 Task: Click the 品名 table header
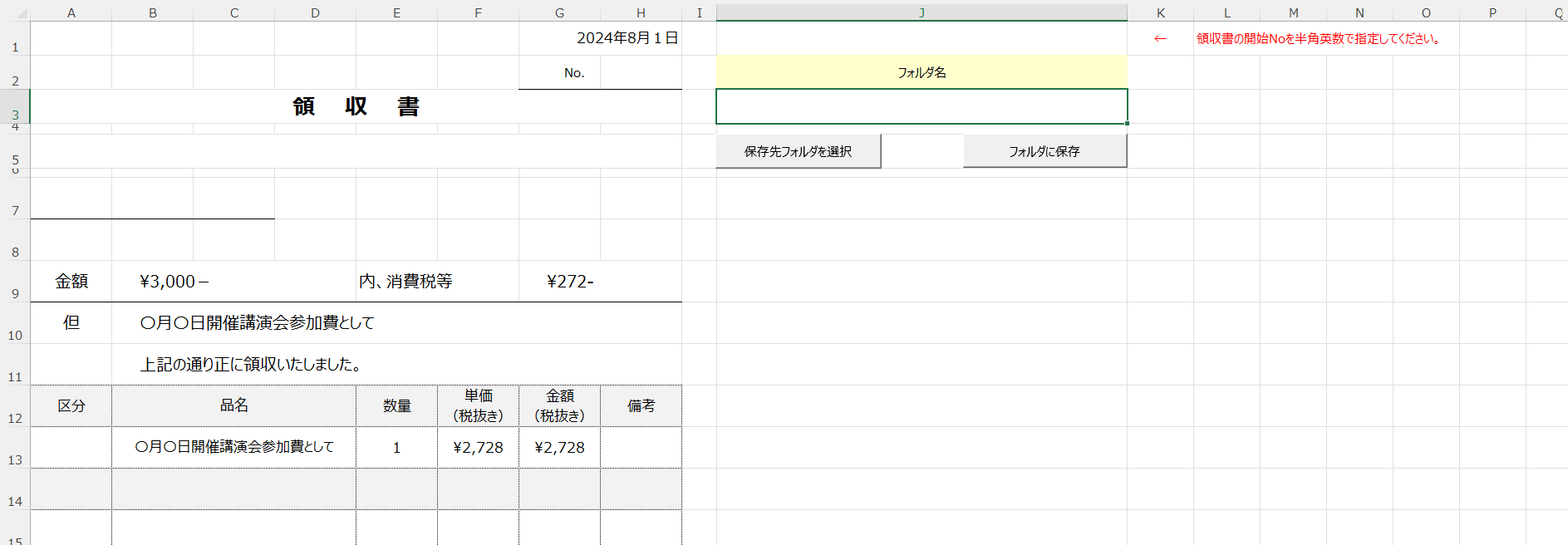pos(233,405)
